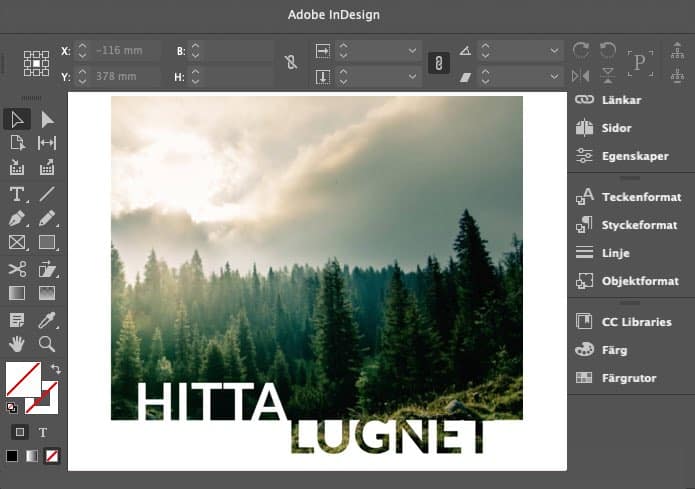Flip vertical
Screen dimensions: 695x489
[x=608, y=76]
